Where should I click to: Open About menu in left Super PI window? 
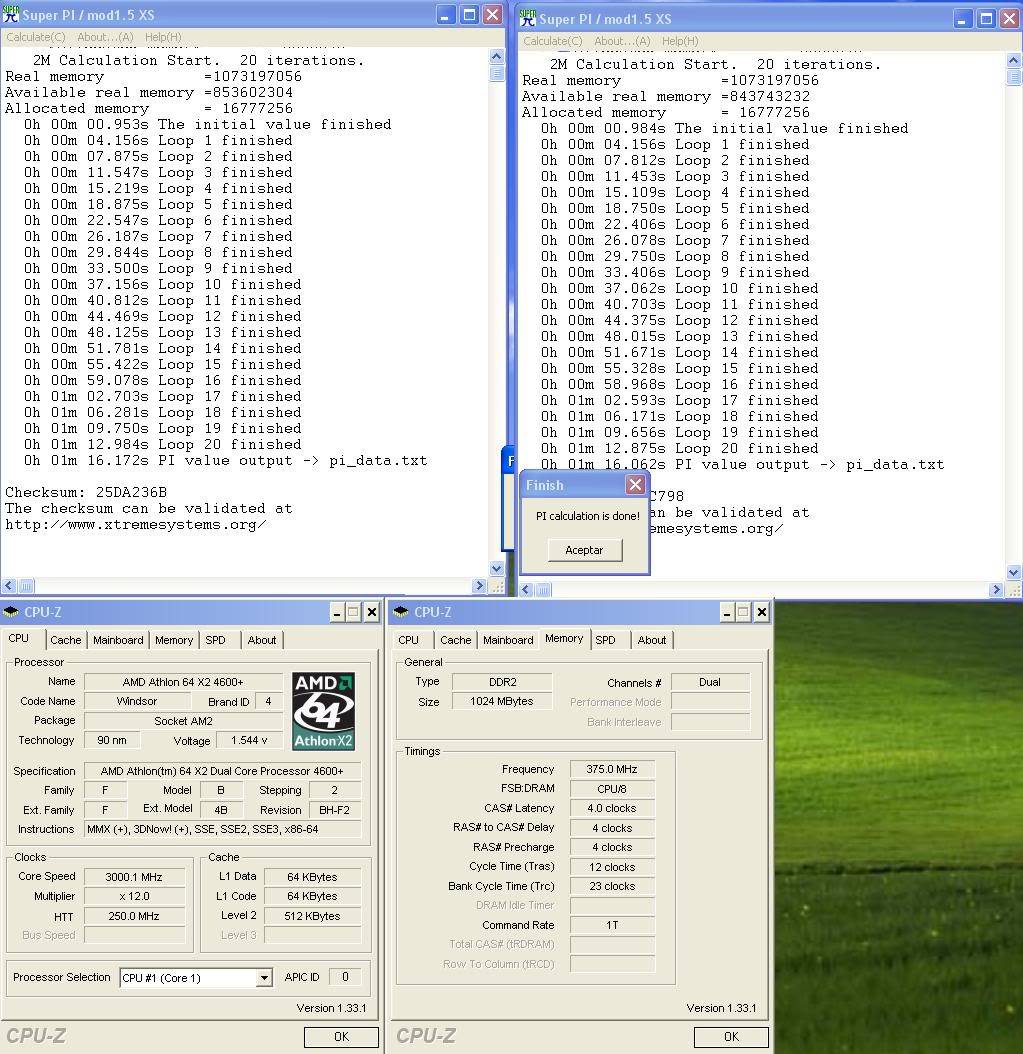[105, 37]
